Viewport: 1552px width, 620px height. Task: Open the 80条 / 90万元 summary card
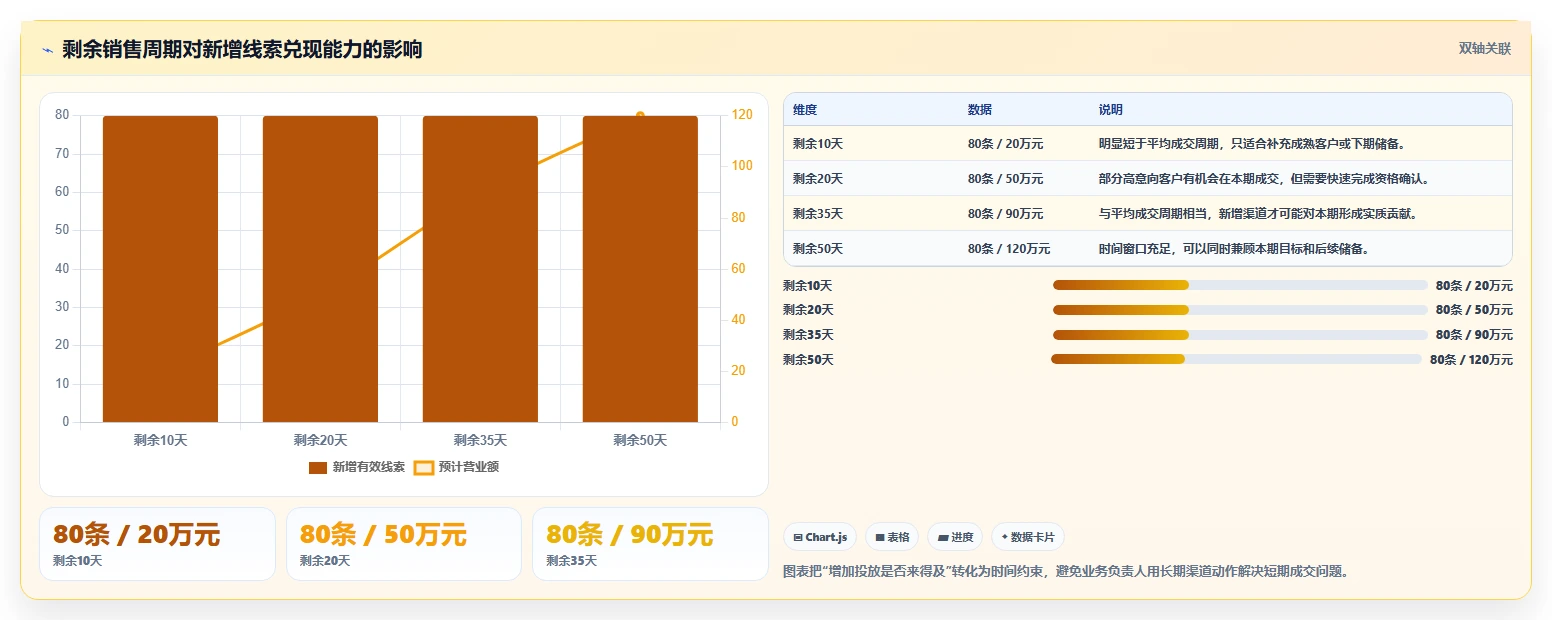coord(650,544)
